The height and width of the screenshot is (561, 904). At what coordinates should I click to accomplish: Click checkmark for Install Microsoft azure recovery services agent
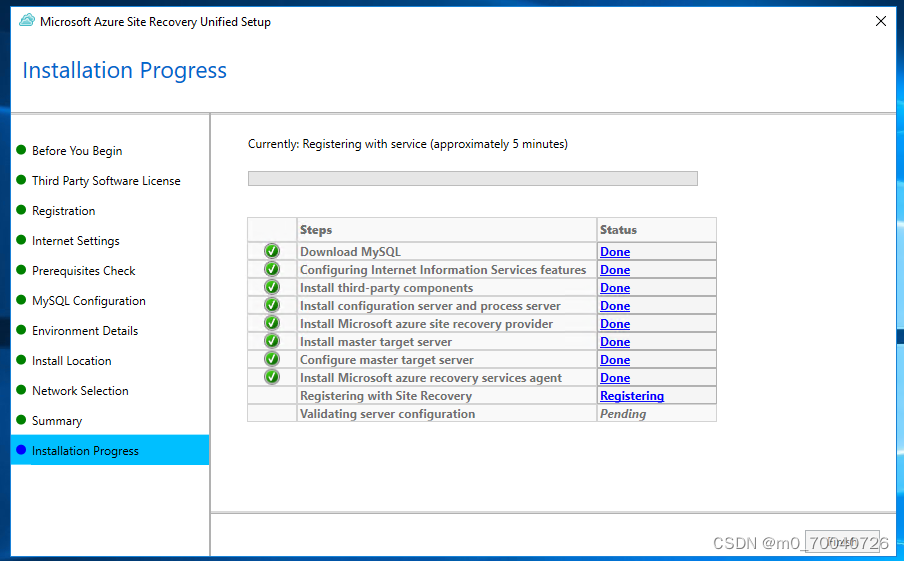pos(272,377)
